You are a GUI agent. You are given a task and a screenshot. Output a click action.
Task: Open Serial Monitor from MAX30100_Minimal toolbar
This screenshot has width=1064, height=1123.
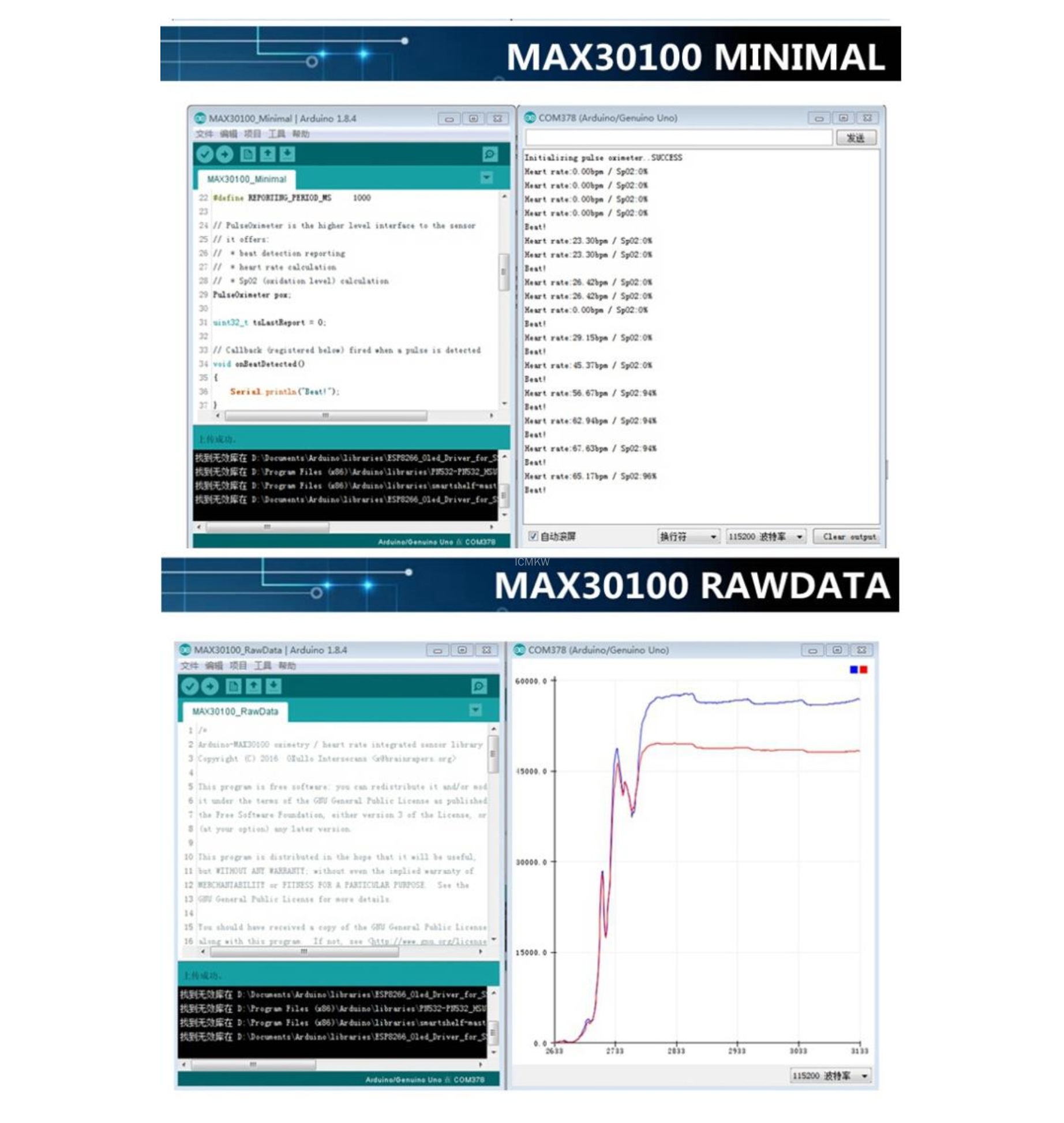tap(489, 154)
